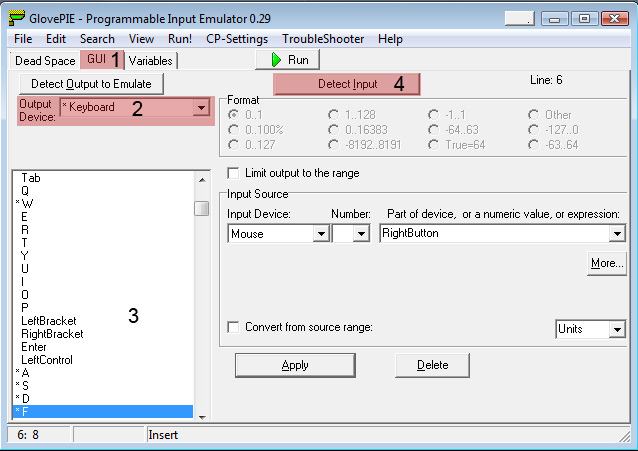Select the -8192..8191 format radio button
The image size is (638, 451).
[x=333, y=144]
